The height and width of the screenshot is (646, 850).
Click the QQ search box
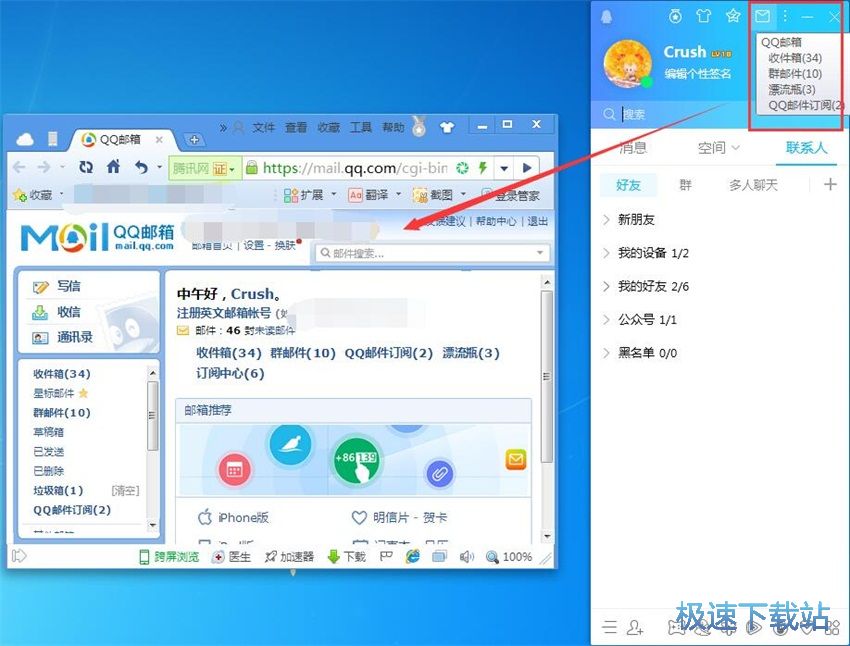[672, 114]
